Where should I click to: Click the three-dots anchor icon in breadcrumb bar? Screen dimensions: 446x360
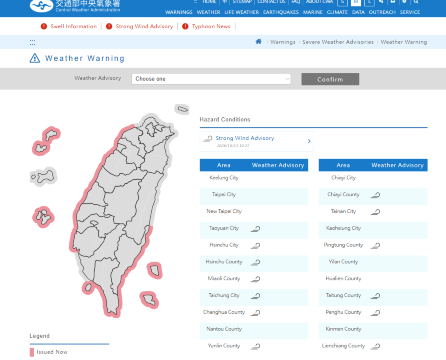32,42
